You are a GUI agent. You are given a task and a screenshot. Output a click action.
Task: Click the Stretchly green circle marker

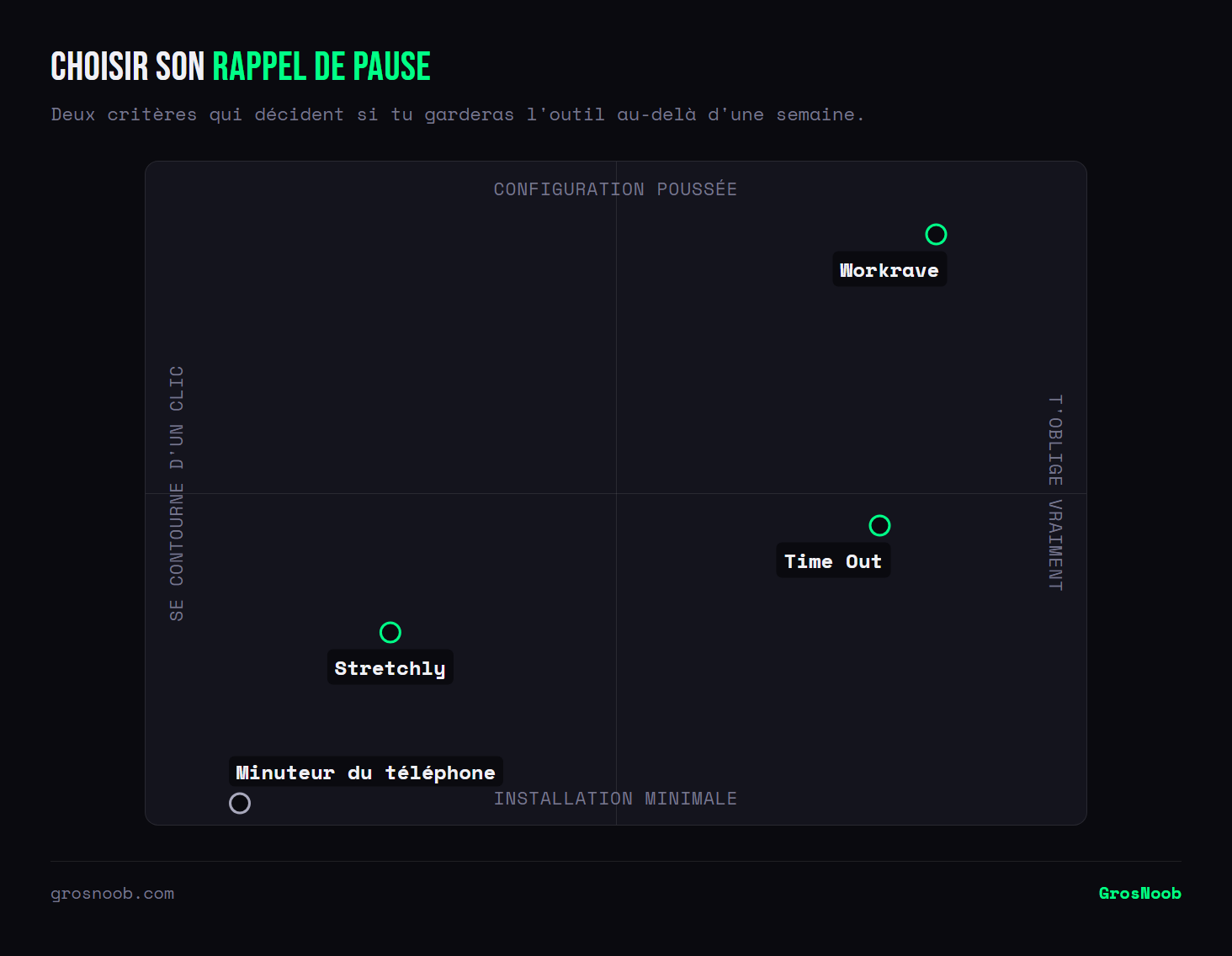pos(390,632)
